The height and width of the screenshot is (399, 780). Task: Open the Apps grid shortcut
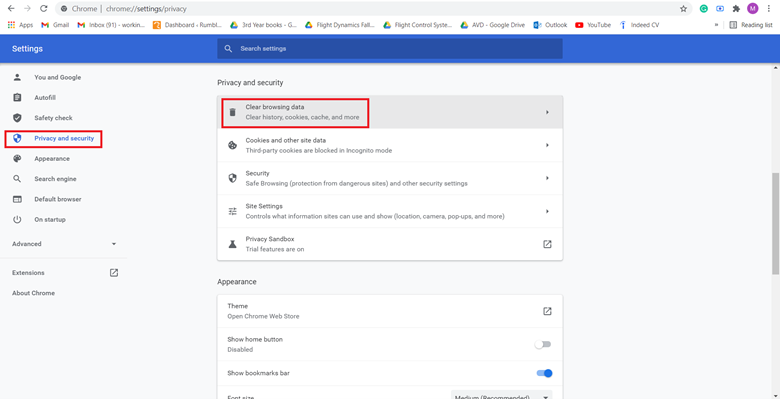[x=20, y=25]
